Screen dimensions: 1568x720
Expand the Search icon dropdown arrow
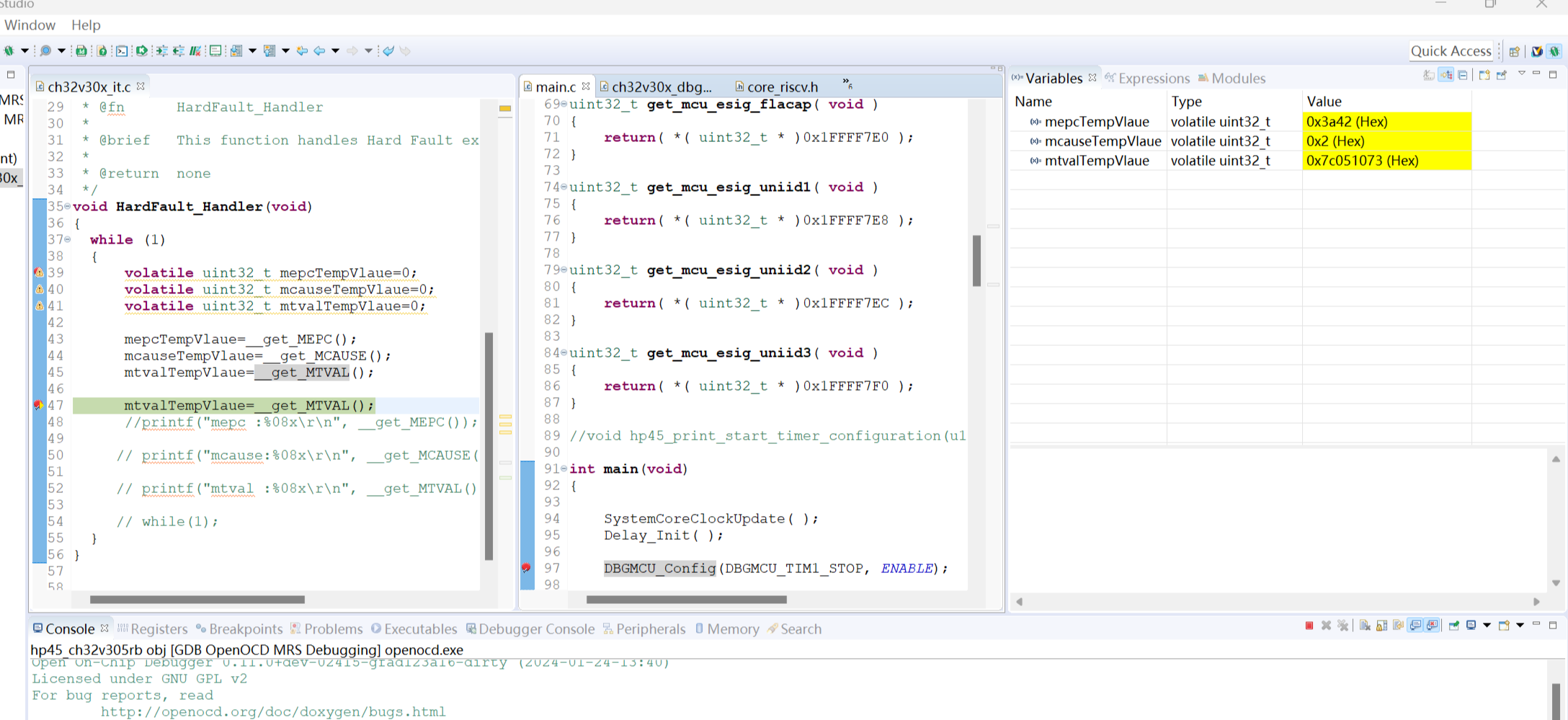(61, 50)
